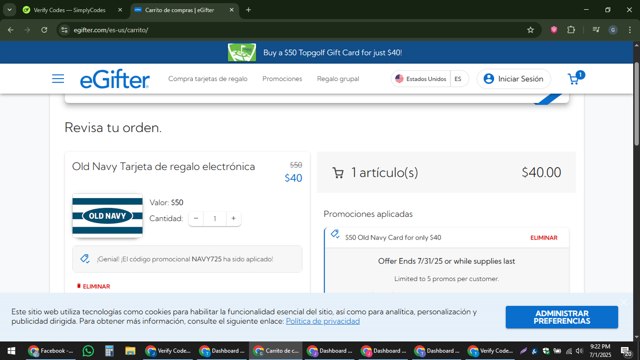The height and width of the screenshot is (360, 640).
Task: Open the Política de privacidad link
Action: [x=323, y=321]
